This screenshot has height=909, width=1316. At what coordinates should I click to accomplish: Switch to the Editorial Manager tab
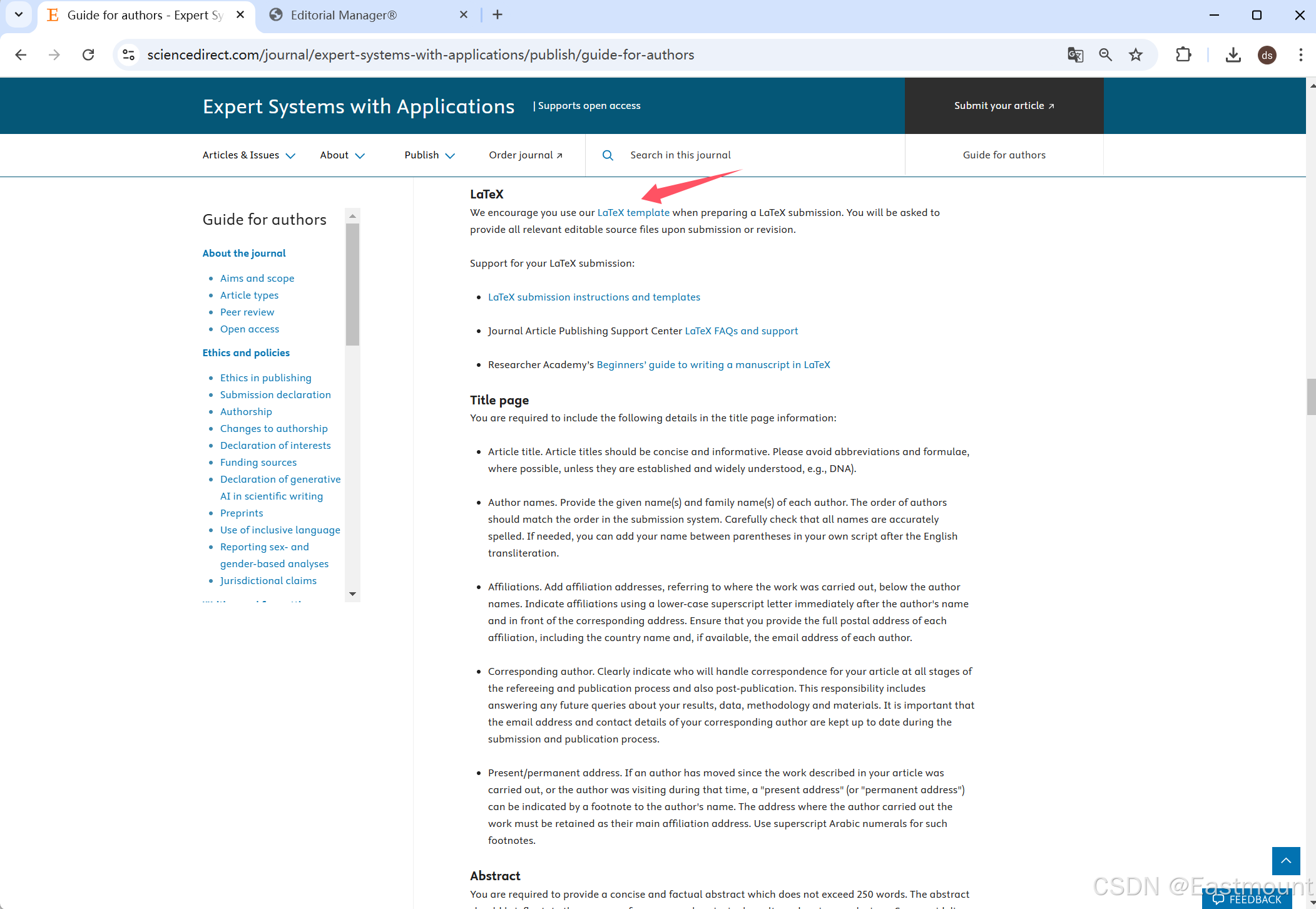pyautogui.click(x=344, y=15)
